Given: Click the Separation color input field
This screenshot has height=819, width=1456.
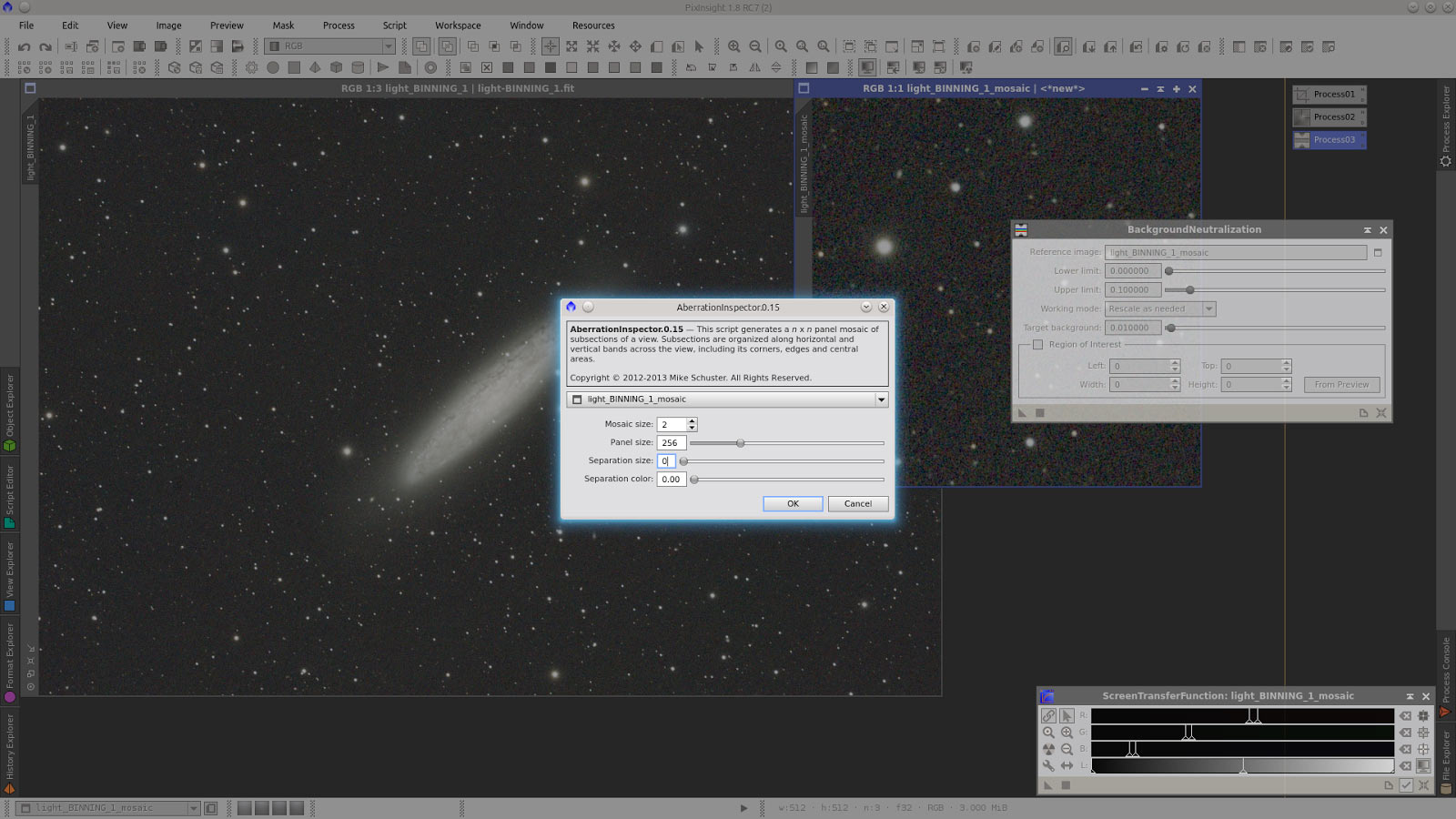Looking at the screenshot, I should (671, 480).
